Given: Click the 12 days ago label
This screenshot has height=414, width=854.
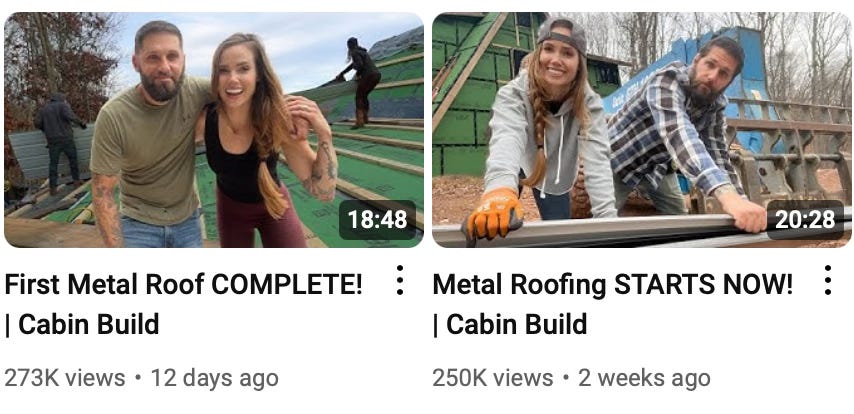Looking at the screenshot, I should tap(215, 378).
